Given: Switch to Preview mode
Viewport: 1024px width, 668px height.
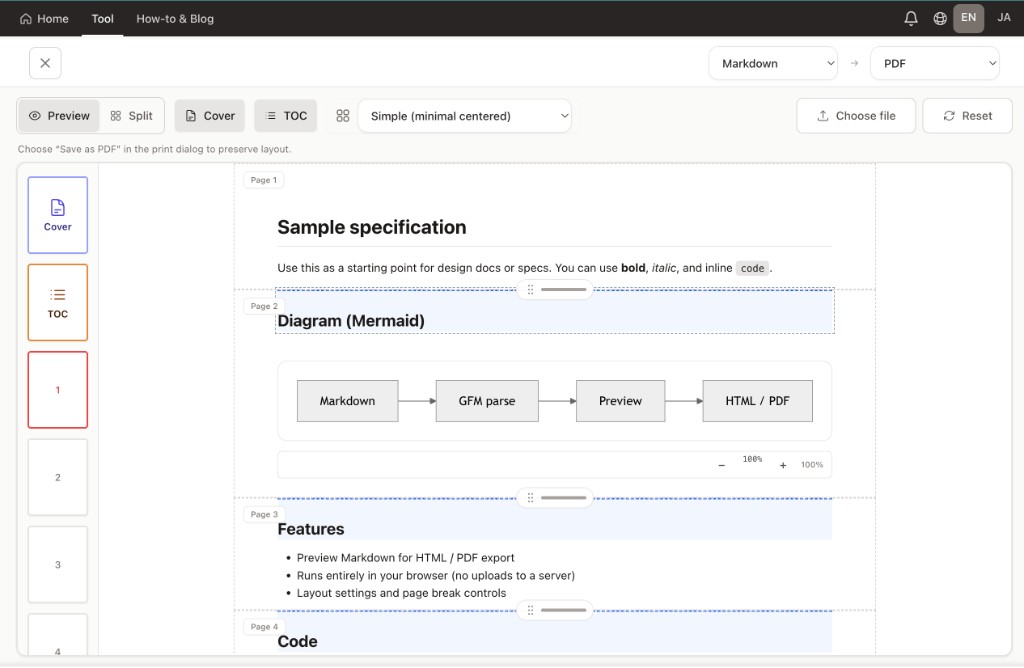Looking at the screenshot, I should pyautogui.click(x=59, y=116).
